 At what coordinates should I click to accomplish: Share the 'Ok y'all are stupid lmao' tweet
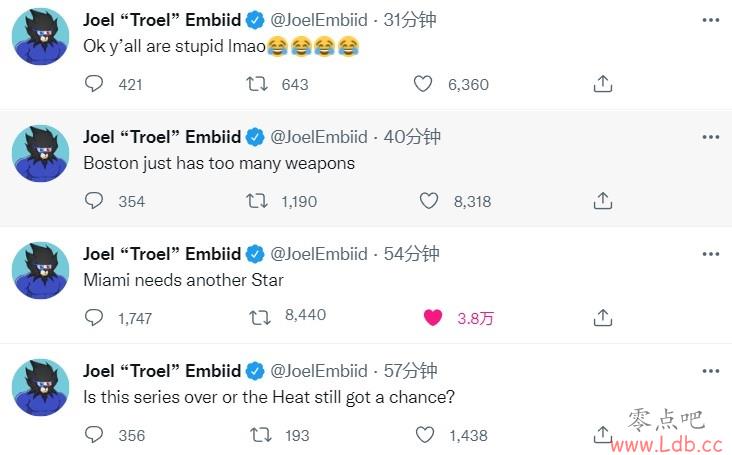[x=603, y=84]
